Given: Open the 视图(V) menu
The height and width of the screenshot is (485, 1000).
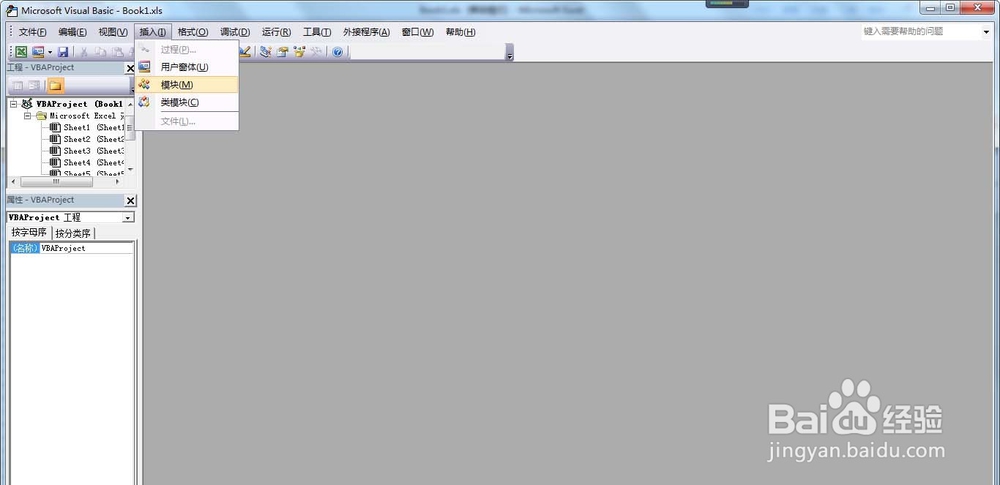Looking at the screenshot, I should 113,33.
